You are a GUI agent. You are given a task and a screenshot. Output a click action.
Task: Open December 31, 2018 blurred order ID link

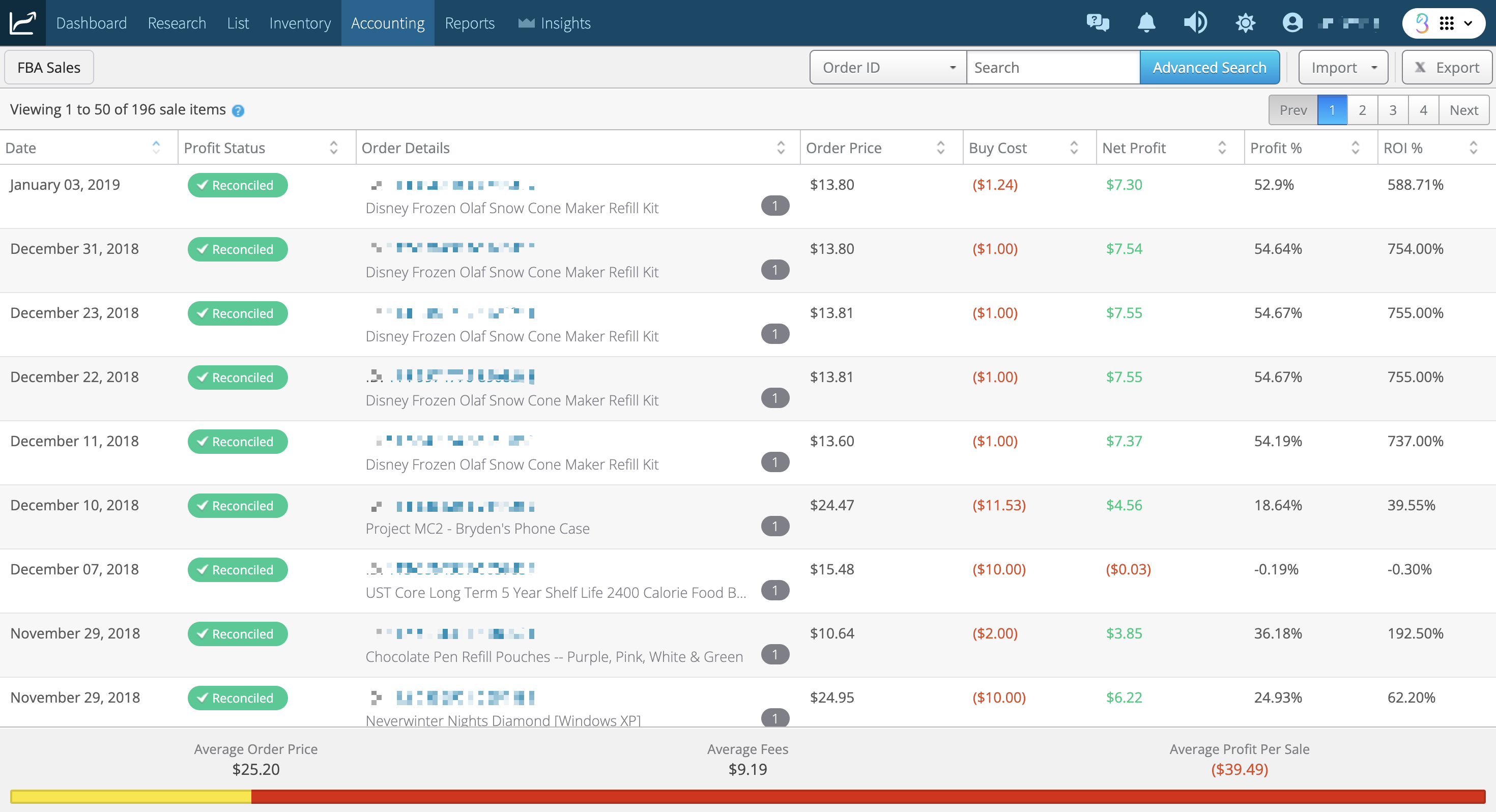(x=465, y=247)
